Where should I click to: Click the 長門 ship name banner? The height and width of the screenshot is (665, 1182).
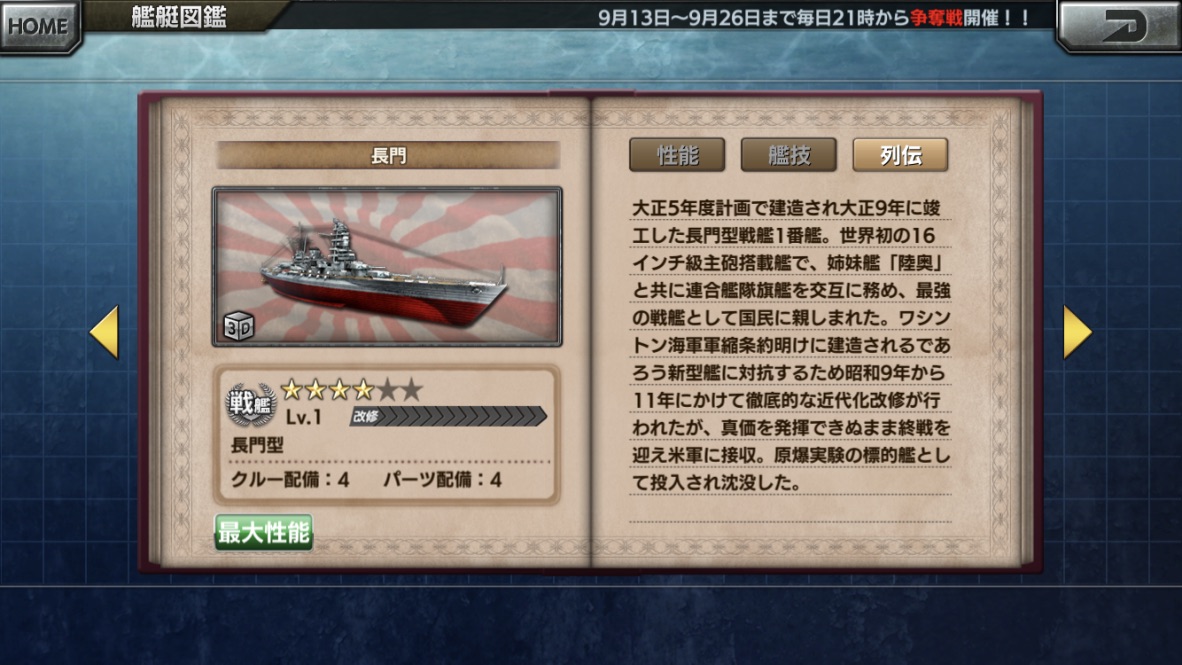pos(388,155)
